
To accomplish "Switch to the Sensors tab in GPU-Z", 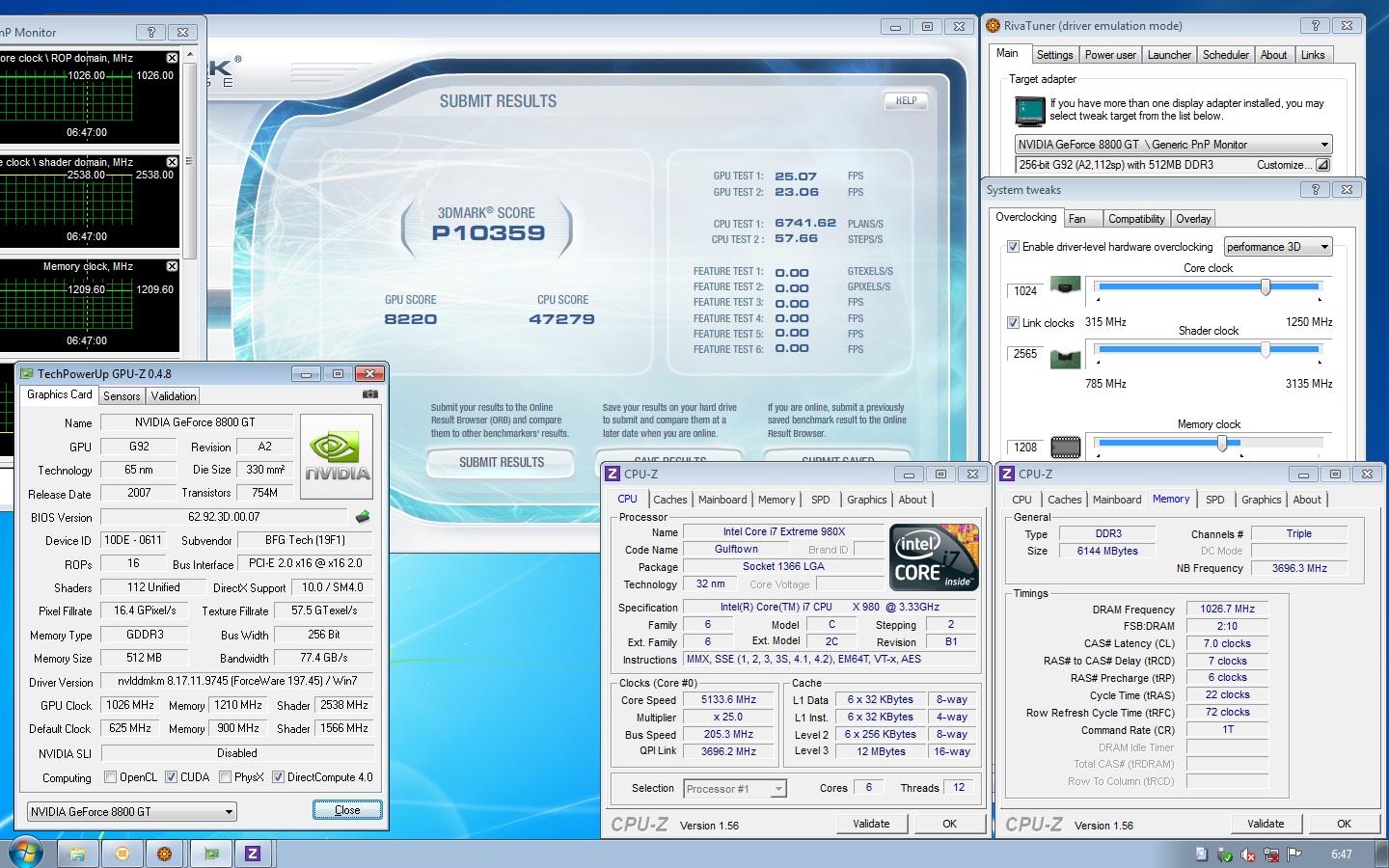I will coord(122,395).
